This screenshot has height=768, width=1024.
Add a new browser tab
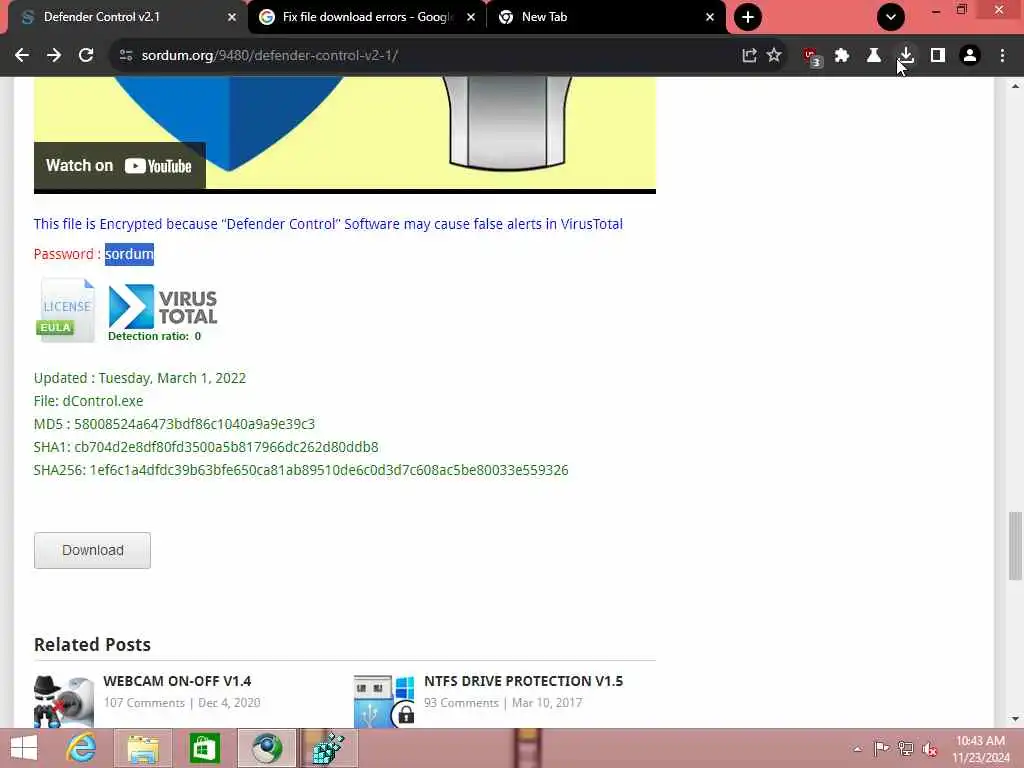[x=748, y=17]
